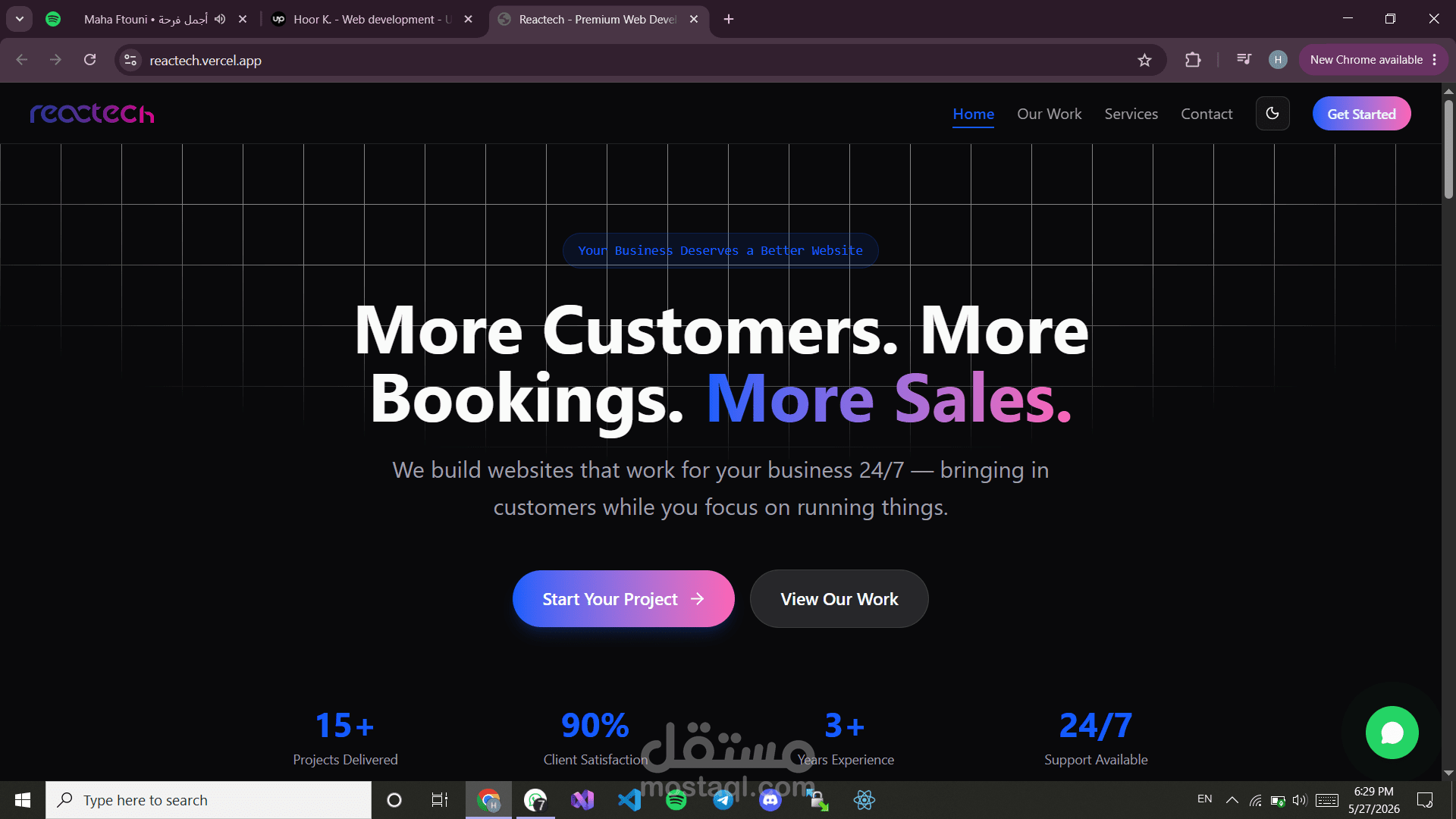Click the Get Started button
1456x819 pixels.
click(x=1361, y=114)
